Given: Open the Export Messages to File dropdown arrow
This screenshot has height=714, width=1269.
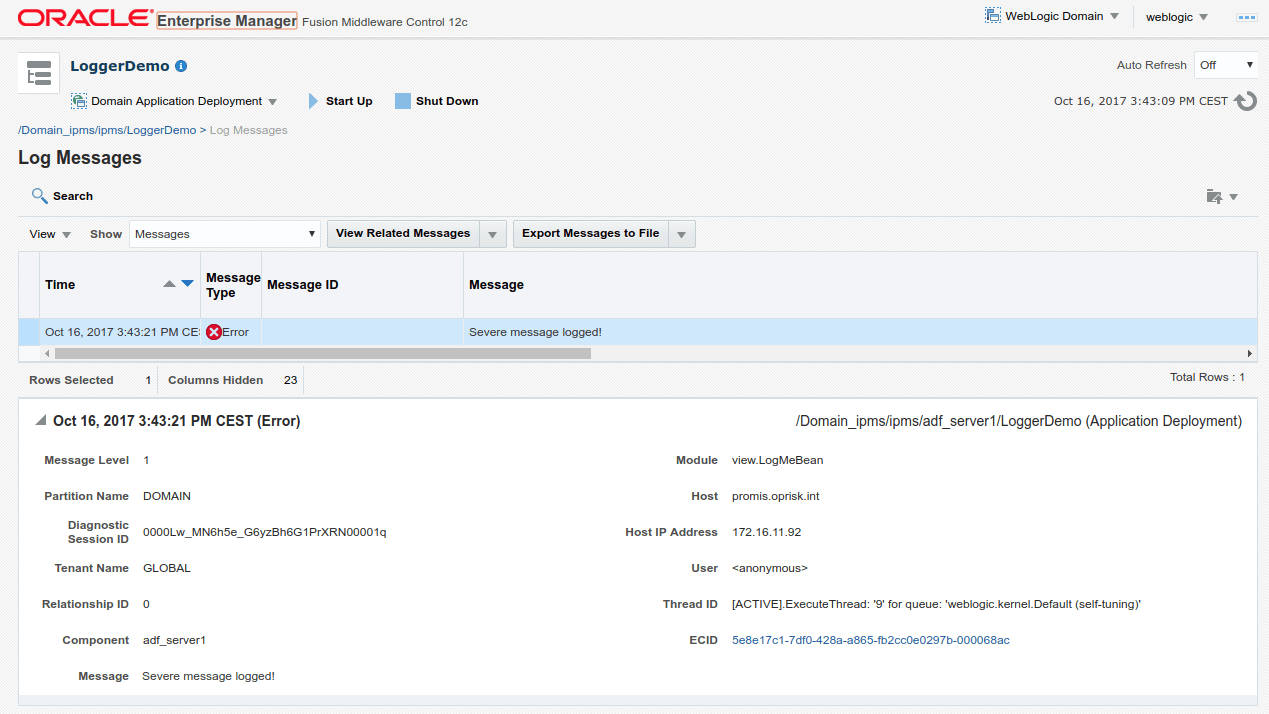Looking at the screenshot, I should coord(681,233).
